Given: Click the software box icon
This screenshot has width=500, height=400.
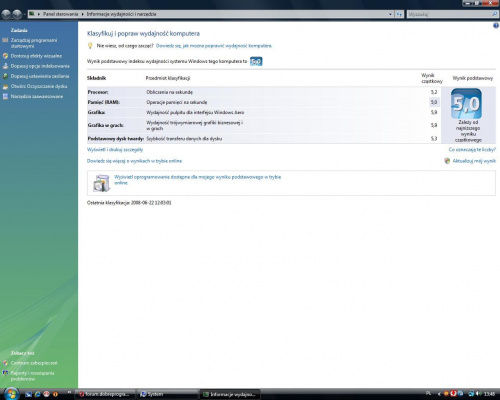Looking at the screenshot, I should [x=101, y=183].
